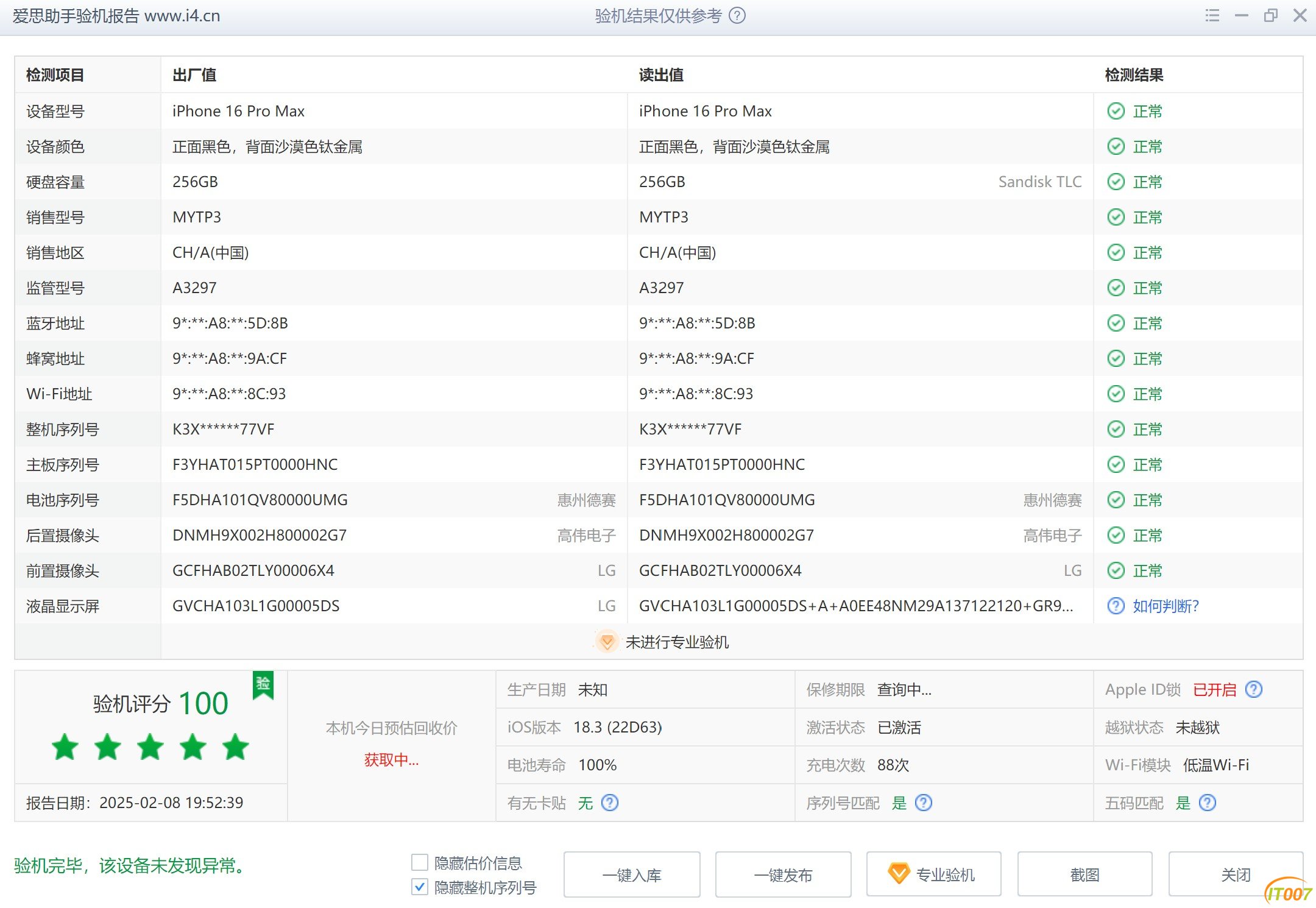Click help icon beside 验机结果仅供参考
Viewport: 1316px width, 908px height.
click(737, 16)
